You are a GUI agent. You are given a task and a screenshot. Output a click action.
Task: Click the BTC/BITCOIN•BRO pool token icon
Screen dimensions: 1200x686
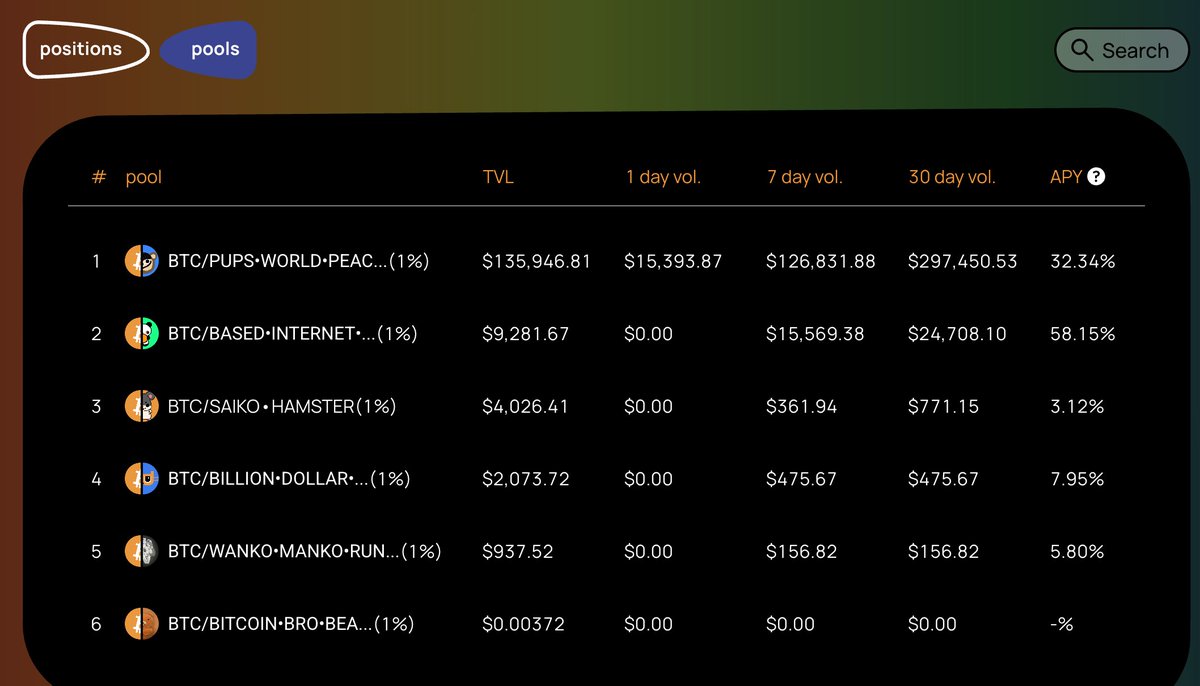[x=141, y=624]
